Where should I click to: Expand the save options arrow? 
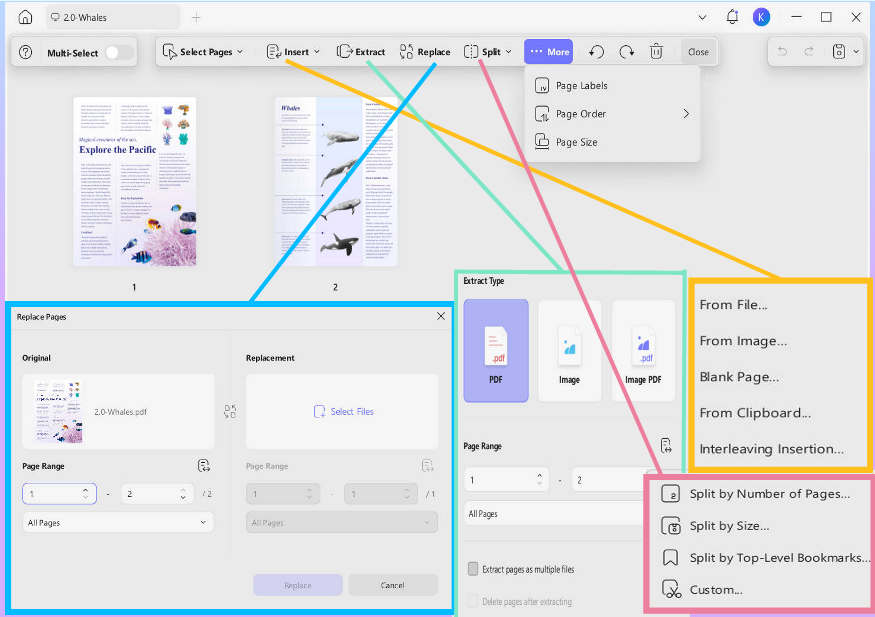[x=856, y=52]
